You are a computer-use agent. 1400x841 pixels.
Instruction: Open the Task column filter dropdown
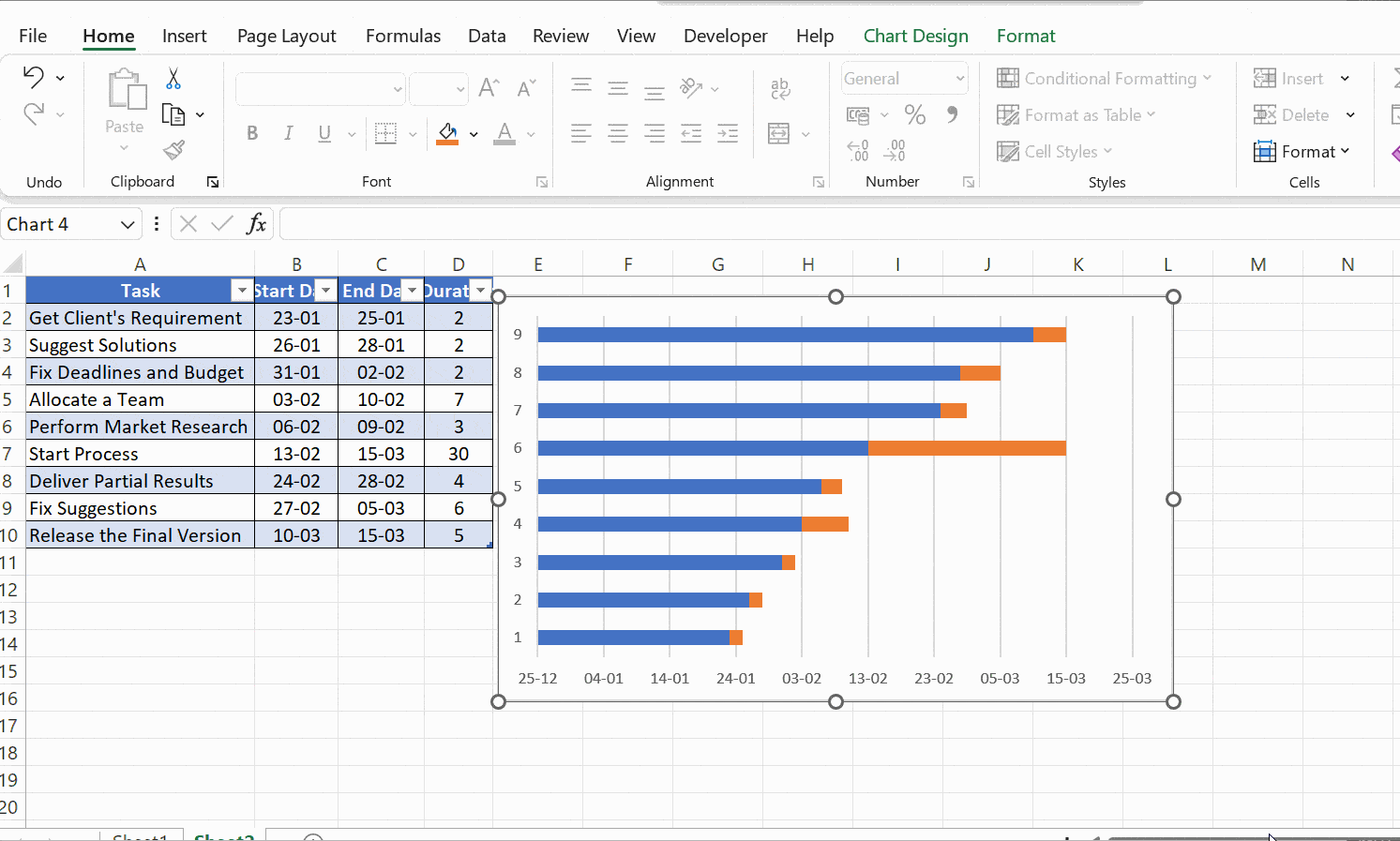(x=242, y=290)
